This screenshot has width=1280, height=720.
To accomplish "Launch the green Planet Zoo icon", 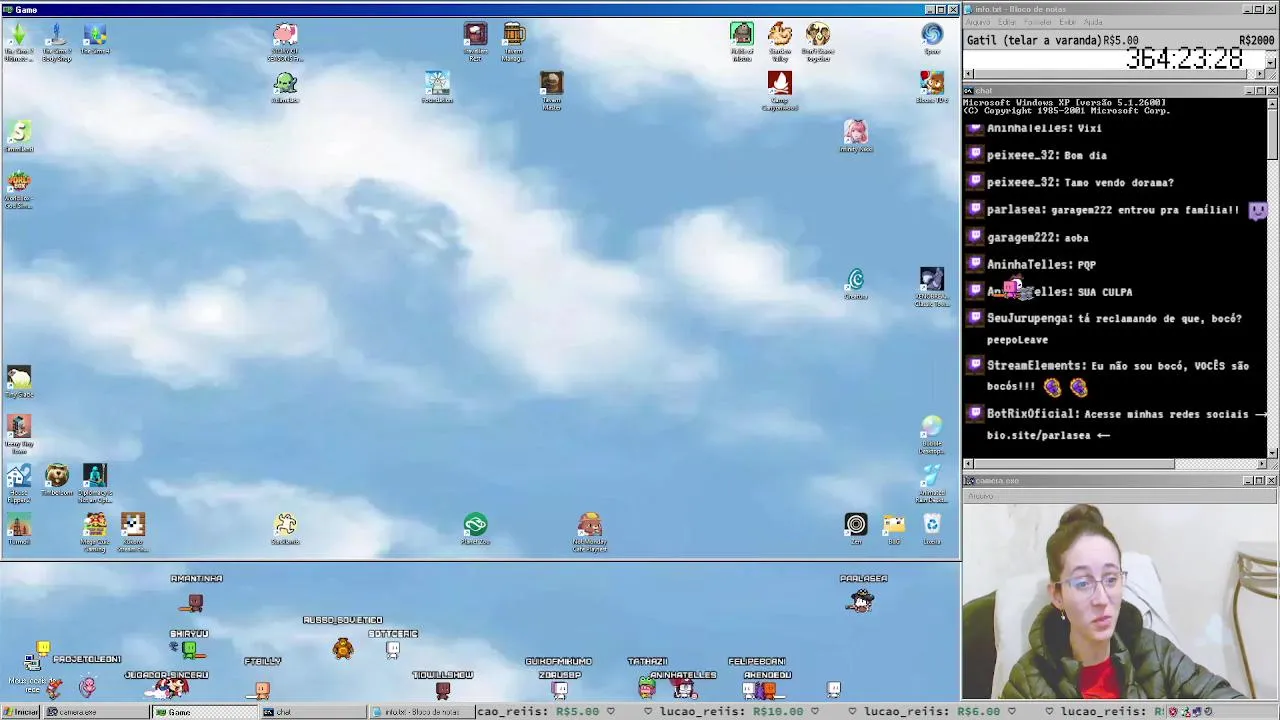I will tap(475, 528).
